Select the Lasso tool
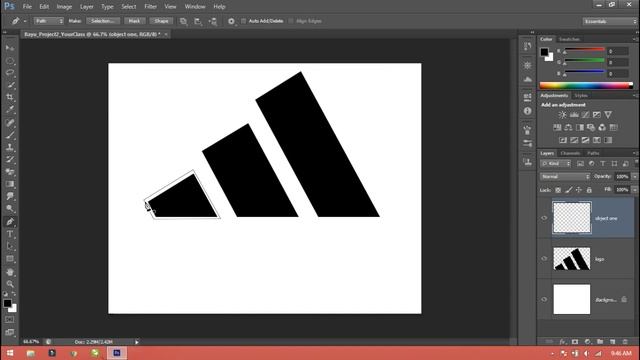This screenshot has height=360, width=640. pyautogui.click(x=10, y=73)
